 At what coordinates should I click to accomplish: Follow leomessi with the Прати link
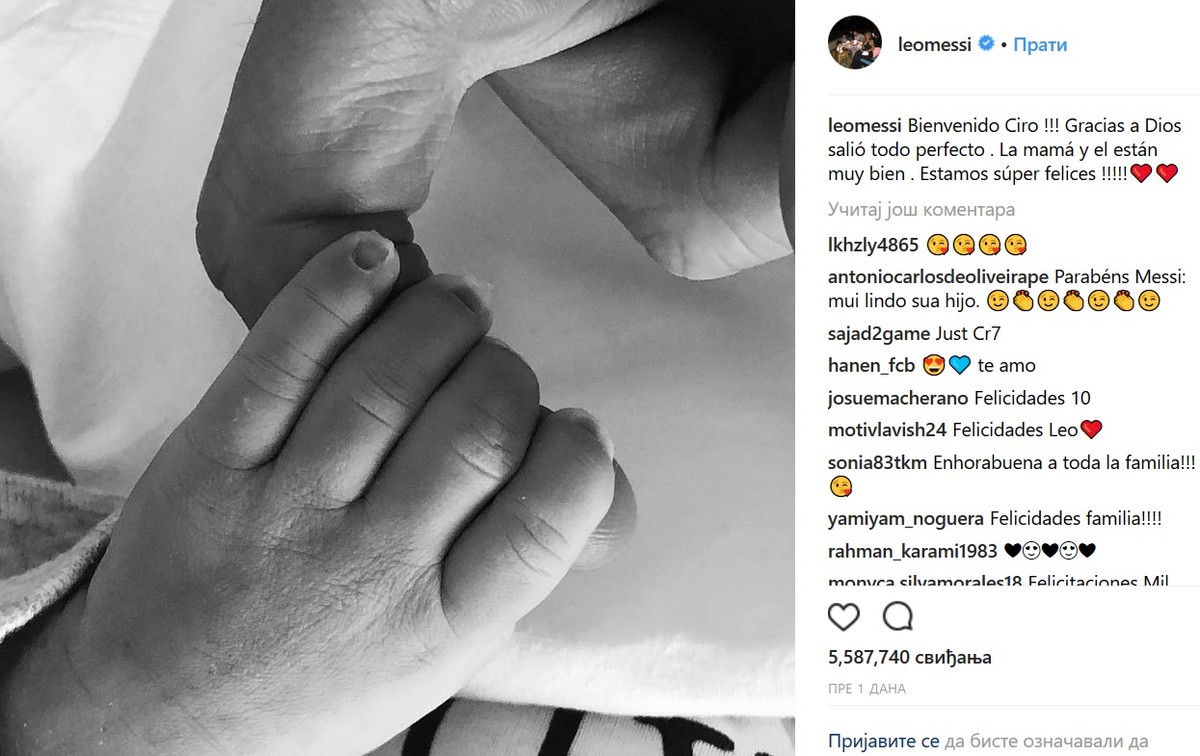(1040, 45)
